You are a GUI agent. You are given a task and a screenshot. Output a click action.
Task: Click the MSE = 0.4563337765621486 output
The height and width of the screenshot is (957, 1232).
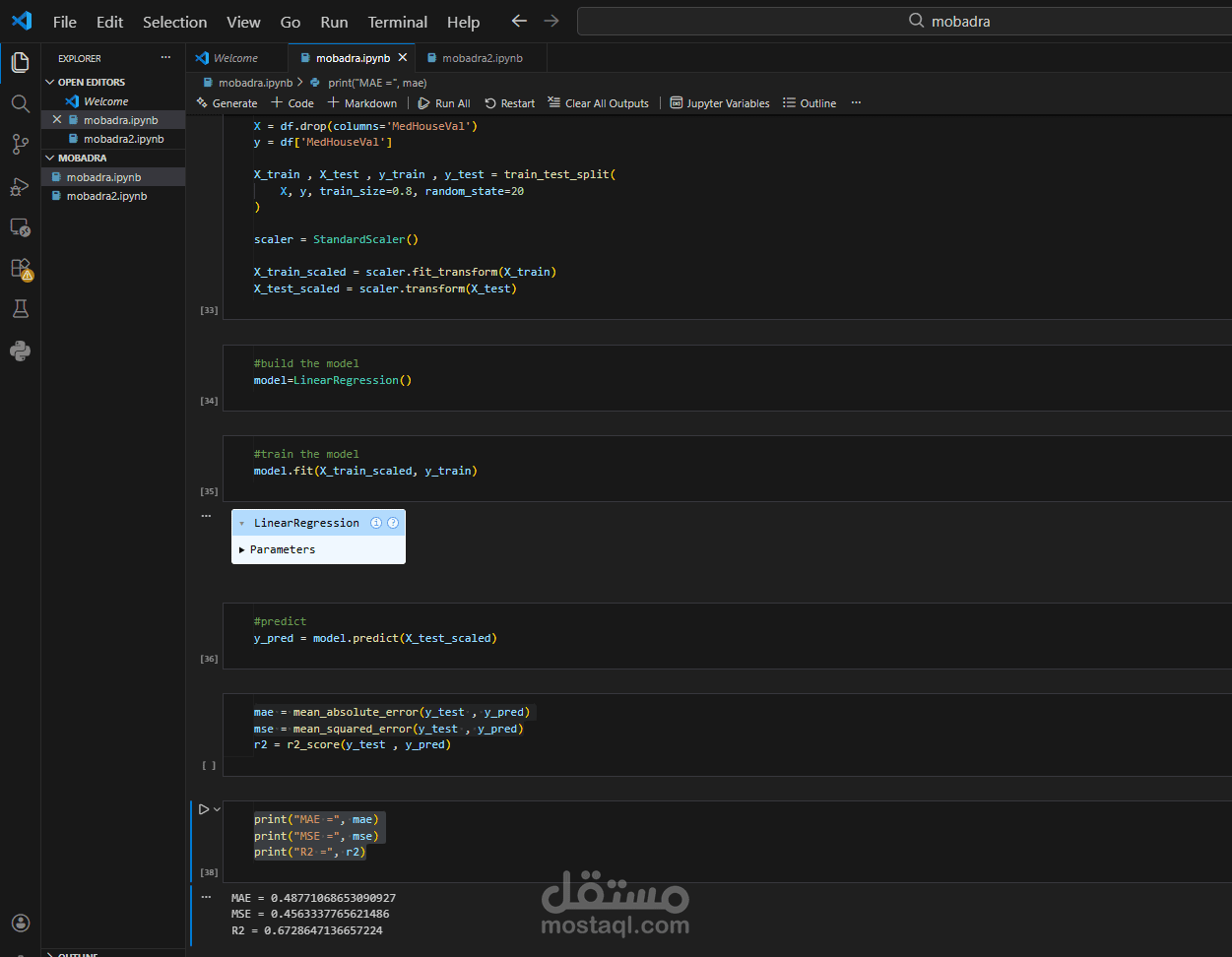(310, 914)
